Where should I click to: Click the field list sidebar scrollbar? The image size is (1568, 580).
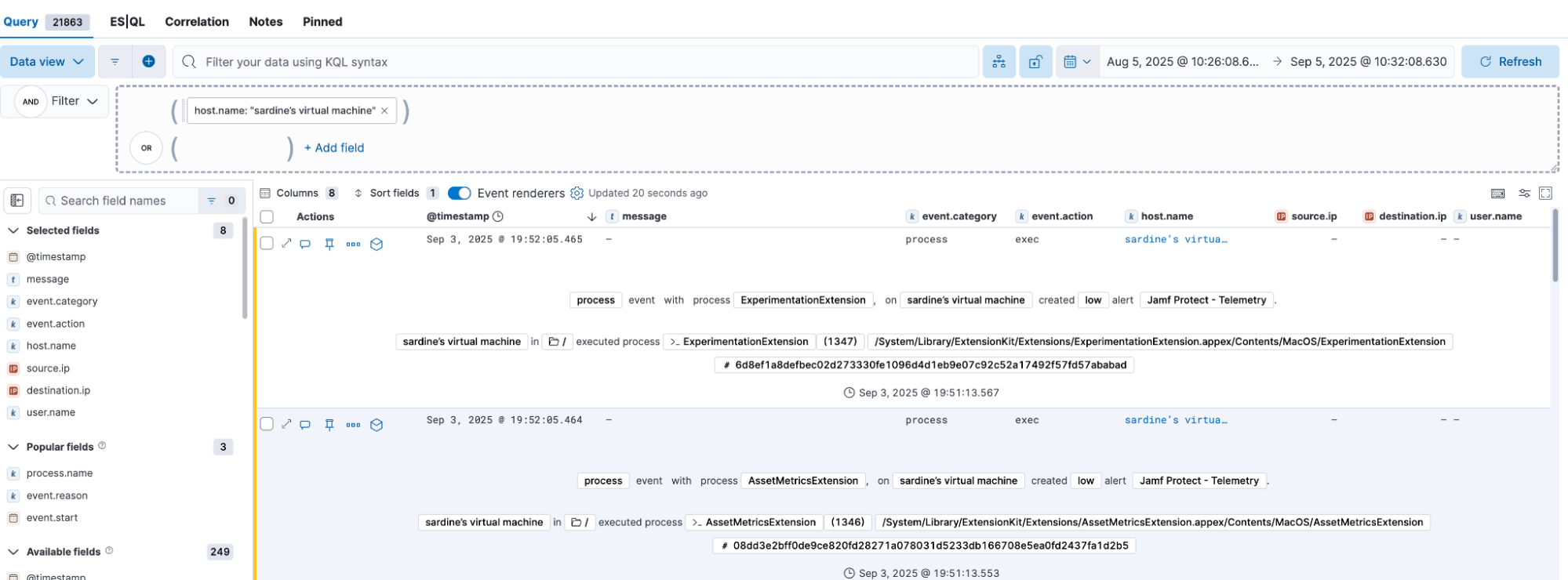245,268
